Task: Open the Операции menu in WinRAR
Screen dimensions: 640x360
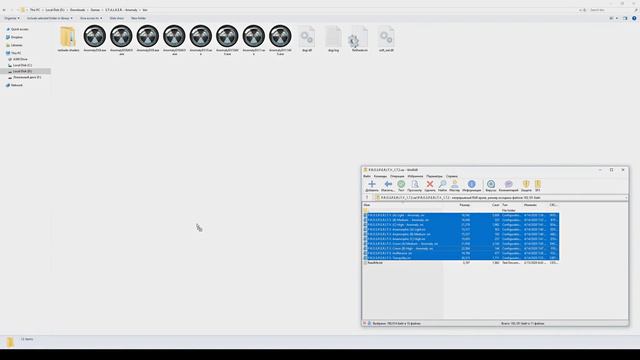Action: (397, 176)
